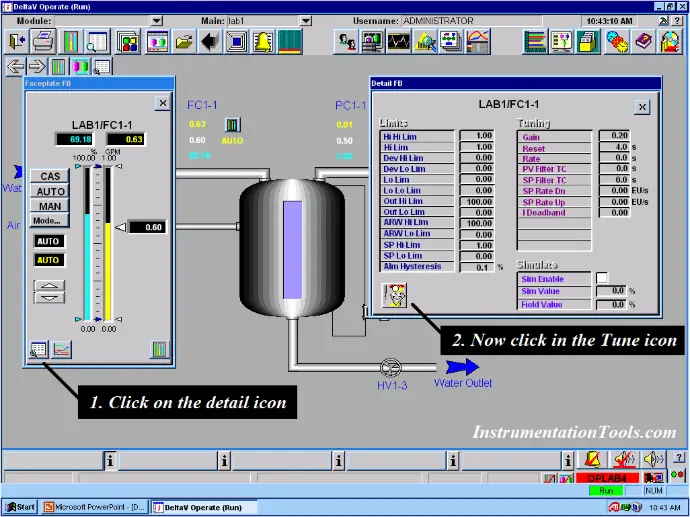Click the Main field showing lab1
Viewport: 690px width, 517px height.
click(264, 21)
